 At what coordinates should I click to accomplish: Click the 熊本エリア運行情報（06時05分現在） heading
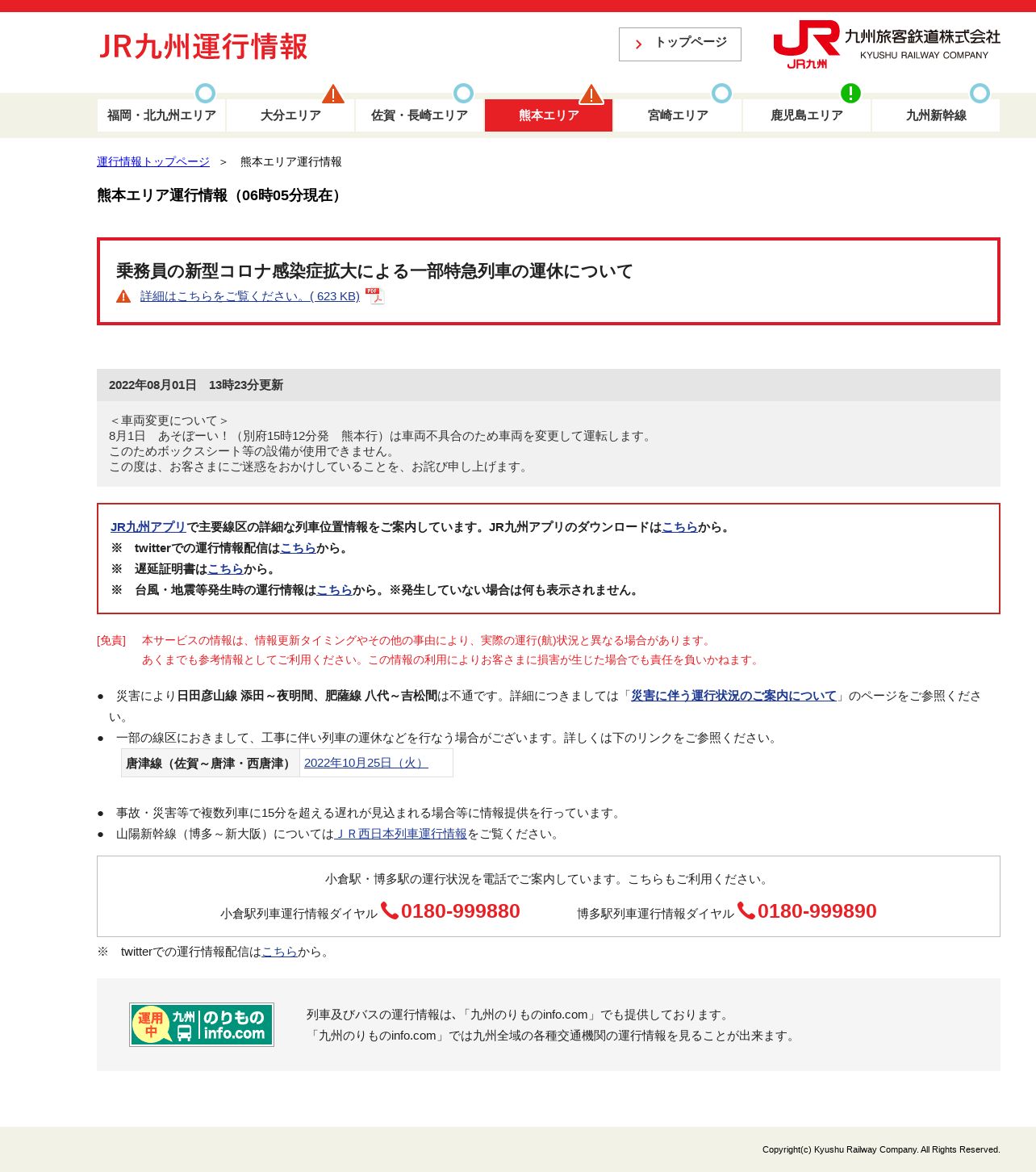click(222, 195)
